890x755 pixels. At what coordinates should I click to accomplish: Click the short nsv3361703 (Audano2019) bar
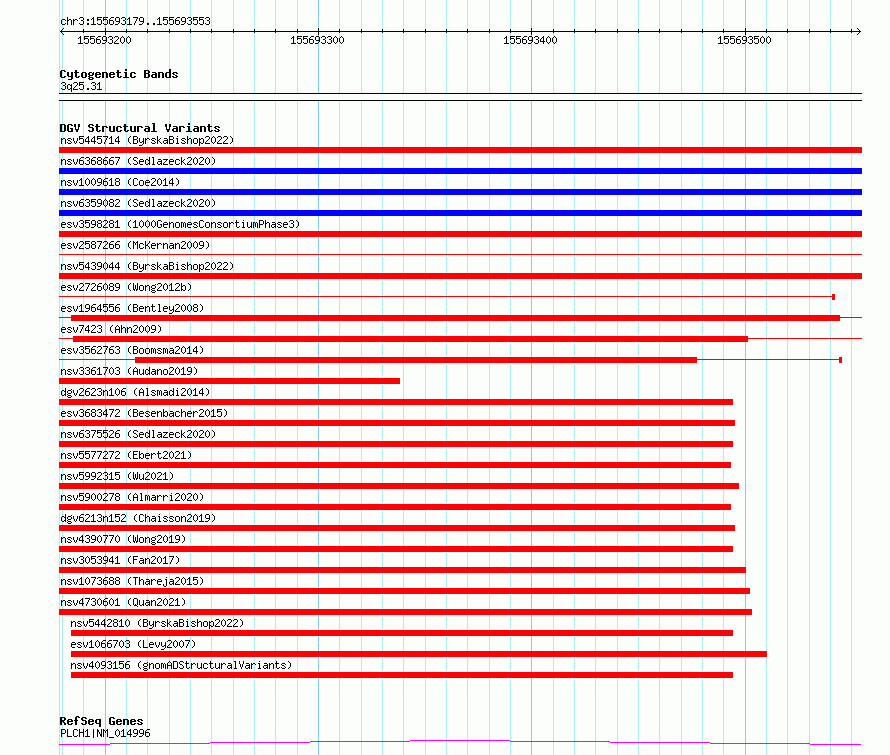pos(229,381)
